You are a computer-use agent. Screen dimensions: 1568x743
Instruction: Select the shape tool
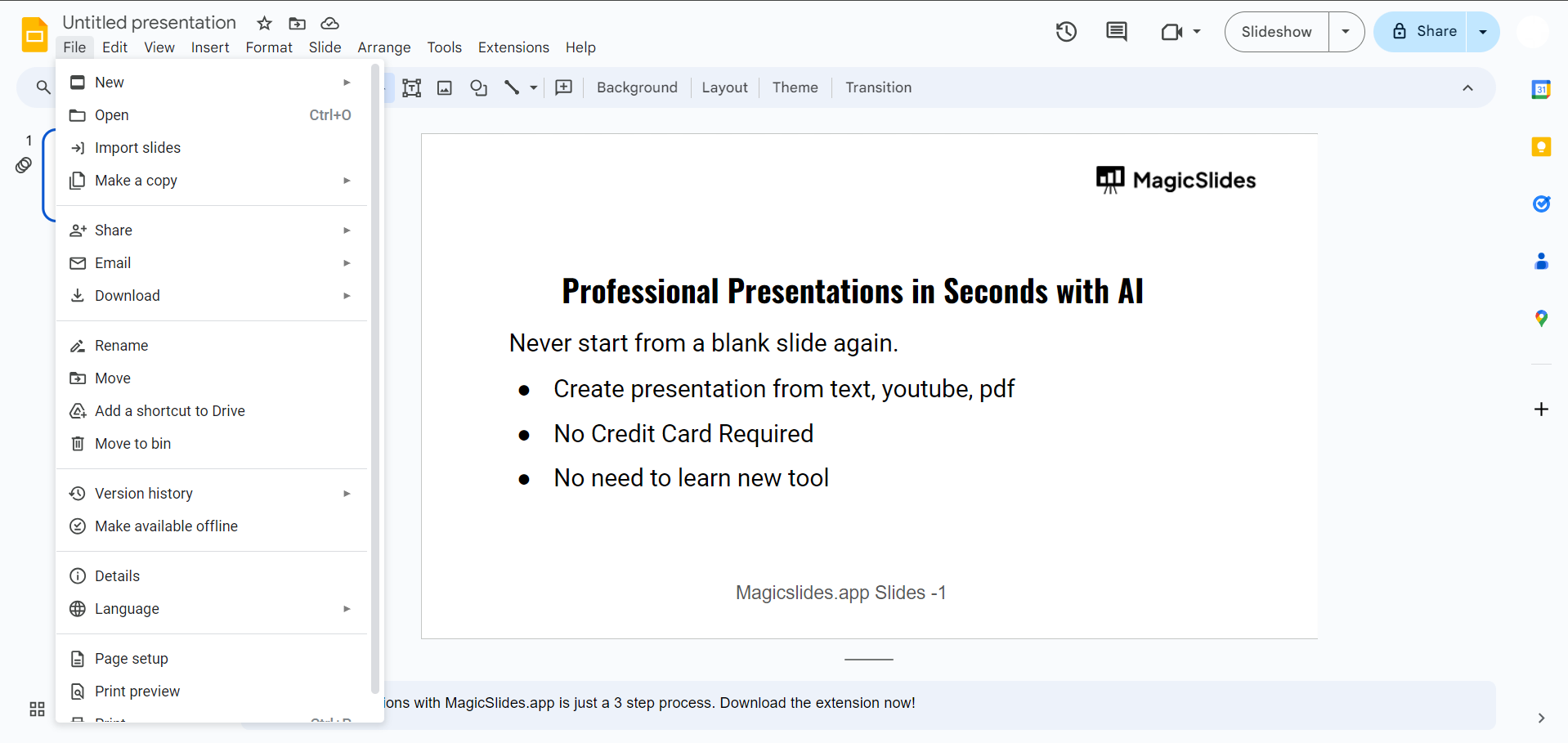[479, 87]
